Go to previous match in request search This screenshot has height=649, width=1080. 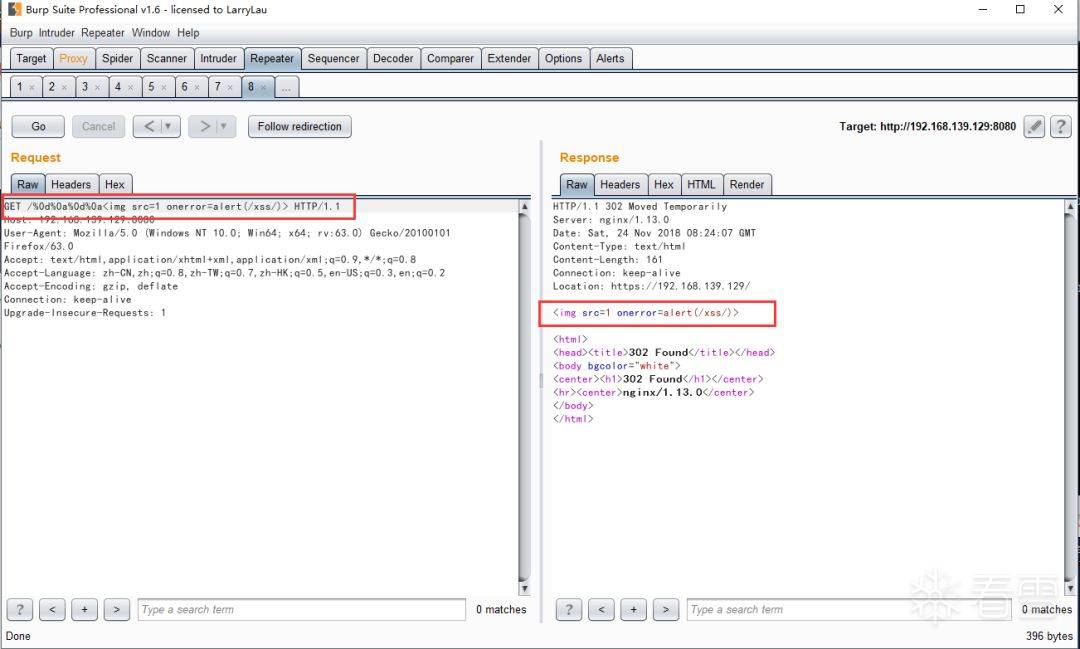(52, 610)
